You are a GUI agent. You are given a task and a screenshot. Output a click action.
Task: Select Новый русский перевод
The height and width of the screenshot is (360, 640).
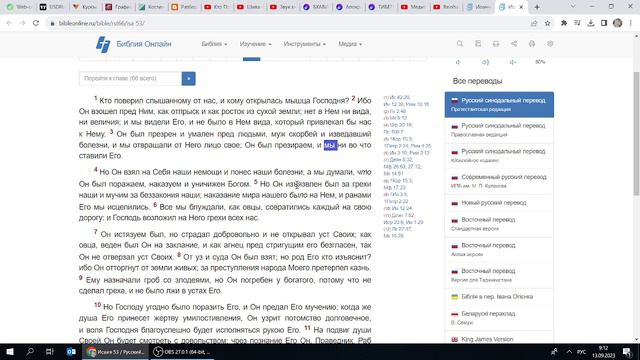[499, 203]
